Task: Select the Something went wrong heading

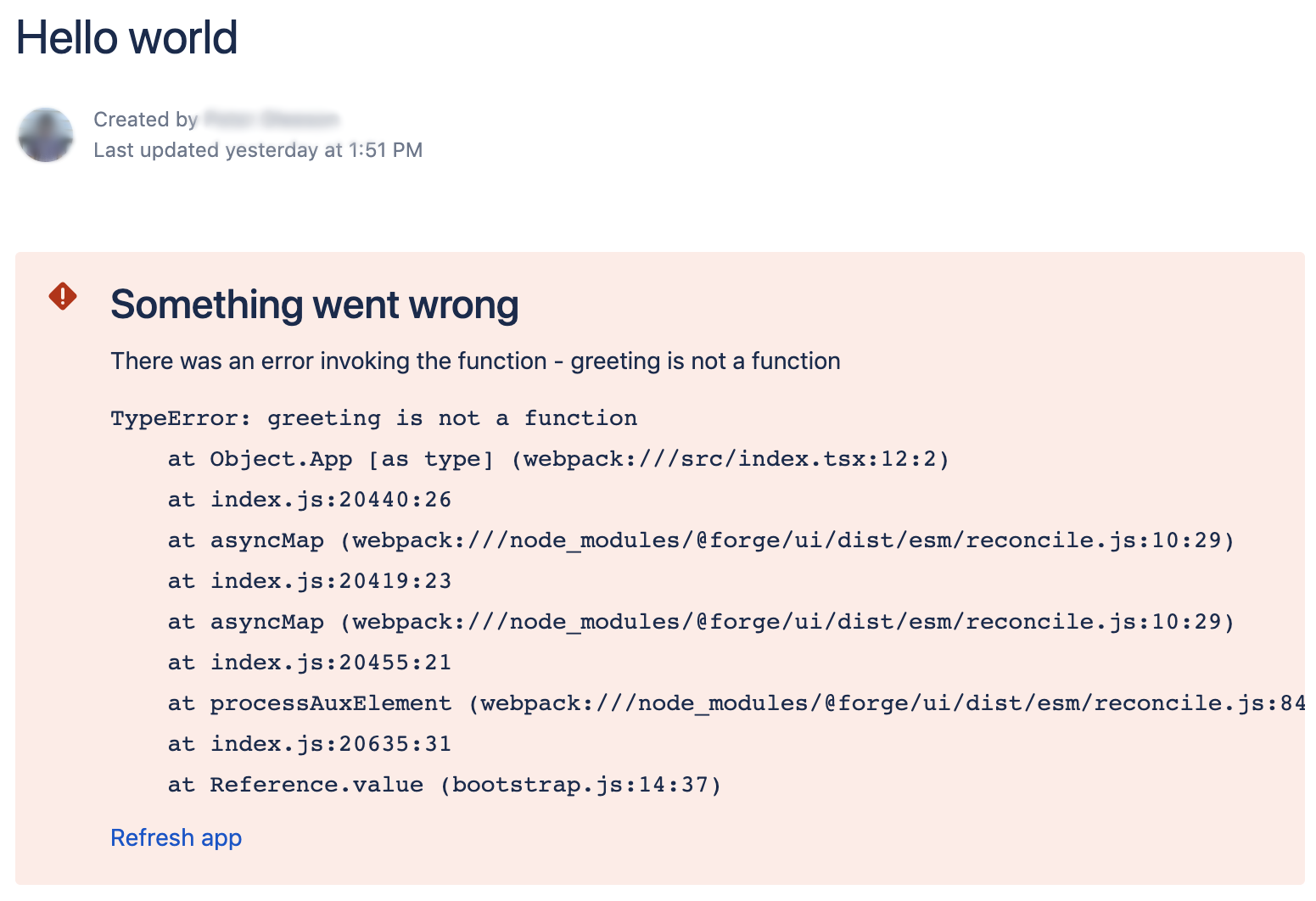Action: tap(315, 305)
